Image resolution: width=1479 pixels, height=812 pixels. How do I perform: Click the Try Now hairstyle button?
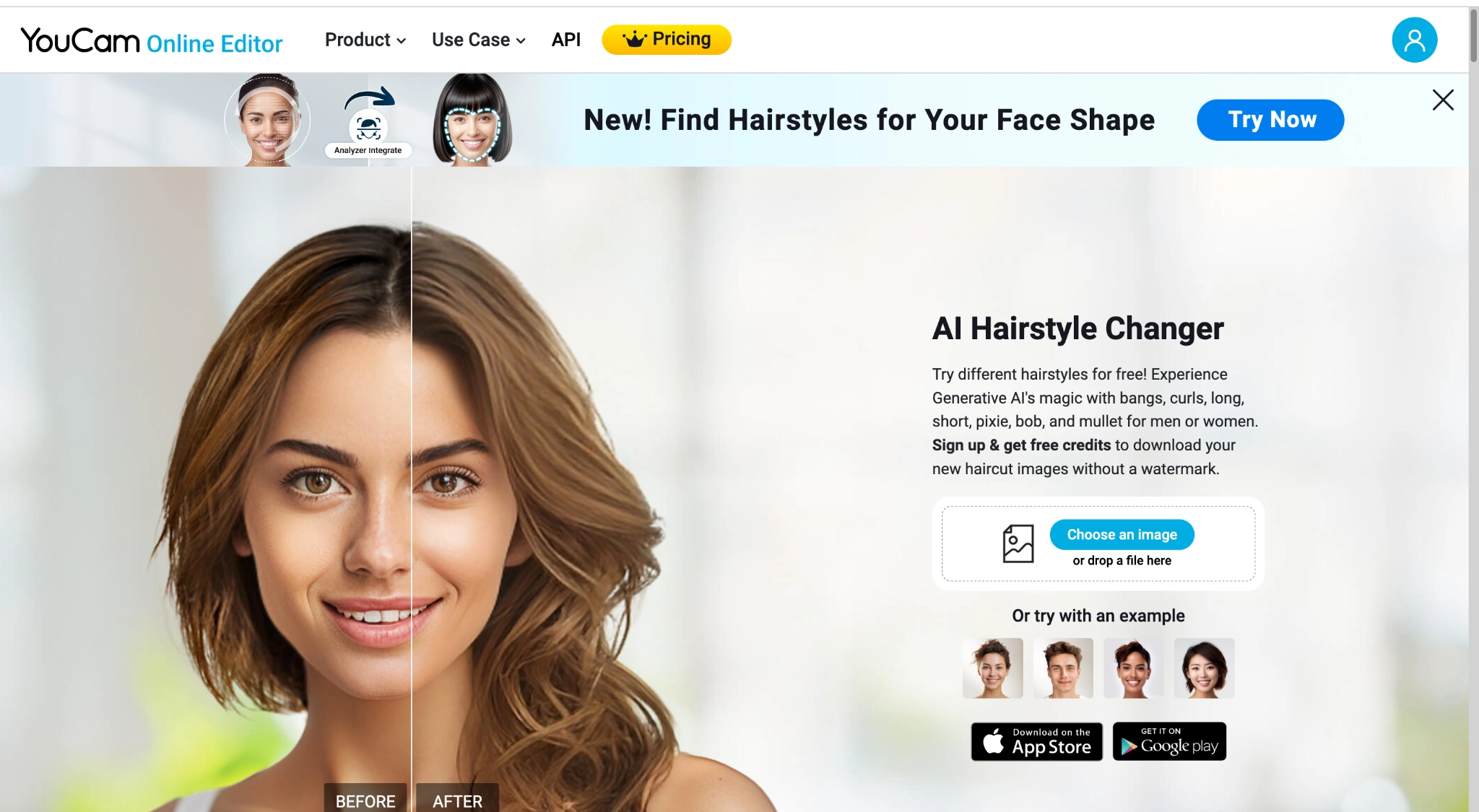coord(1271,119)
